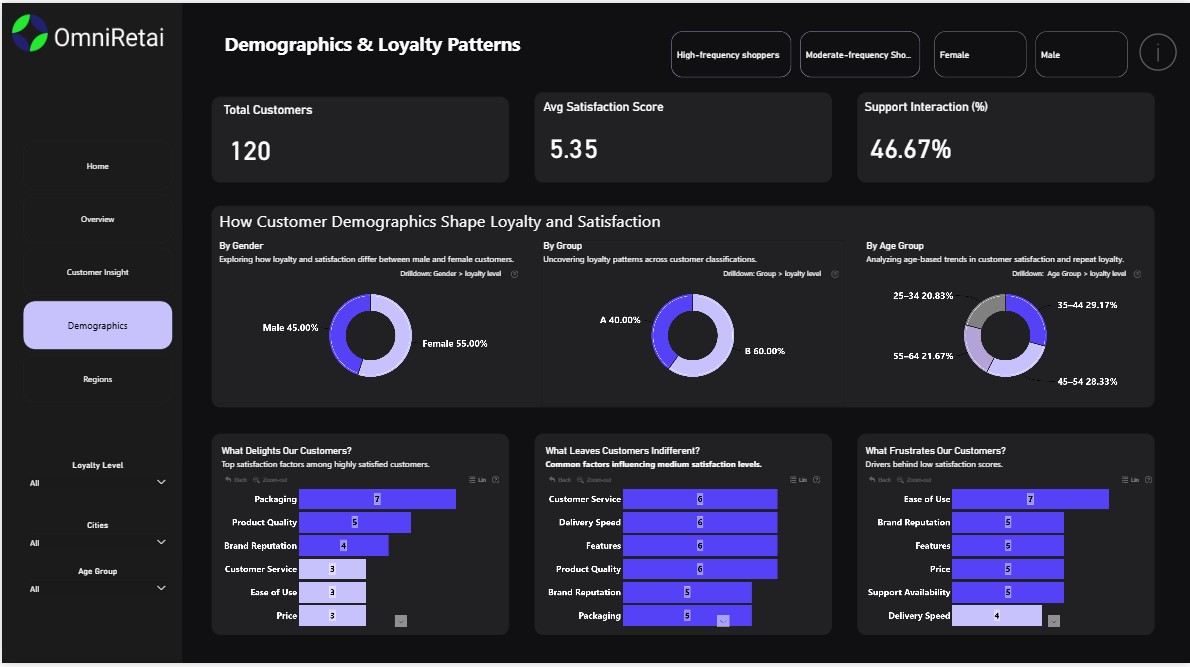The width and height of the screenshot is (1190, 667).
Task: Click Customer Service bar in What Delights
Action: pyautogui.click(x=332, y=568)
